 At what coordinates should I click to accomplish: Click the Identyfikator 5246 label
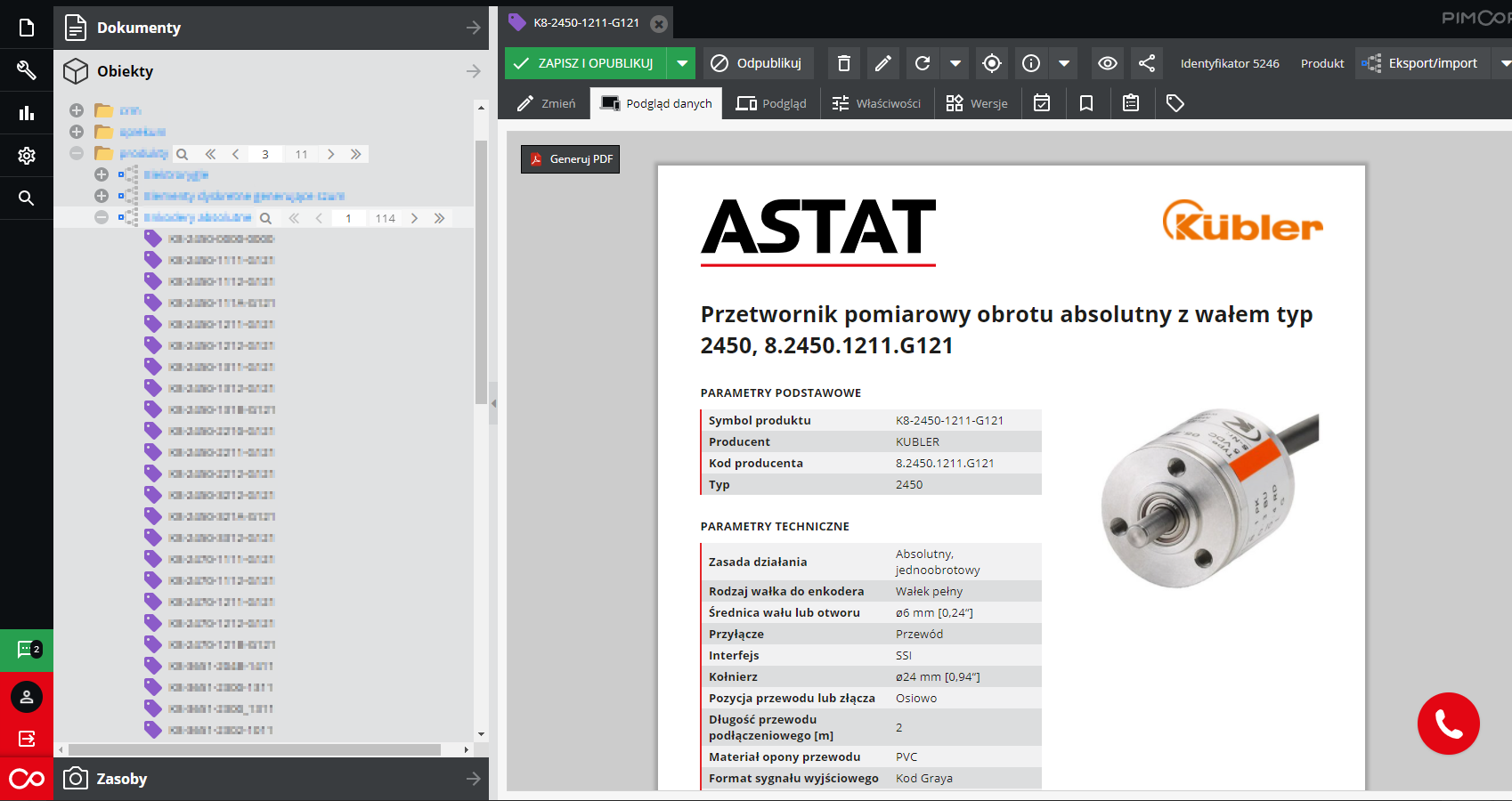point(1230,63)
